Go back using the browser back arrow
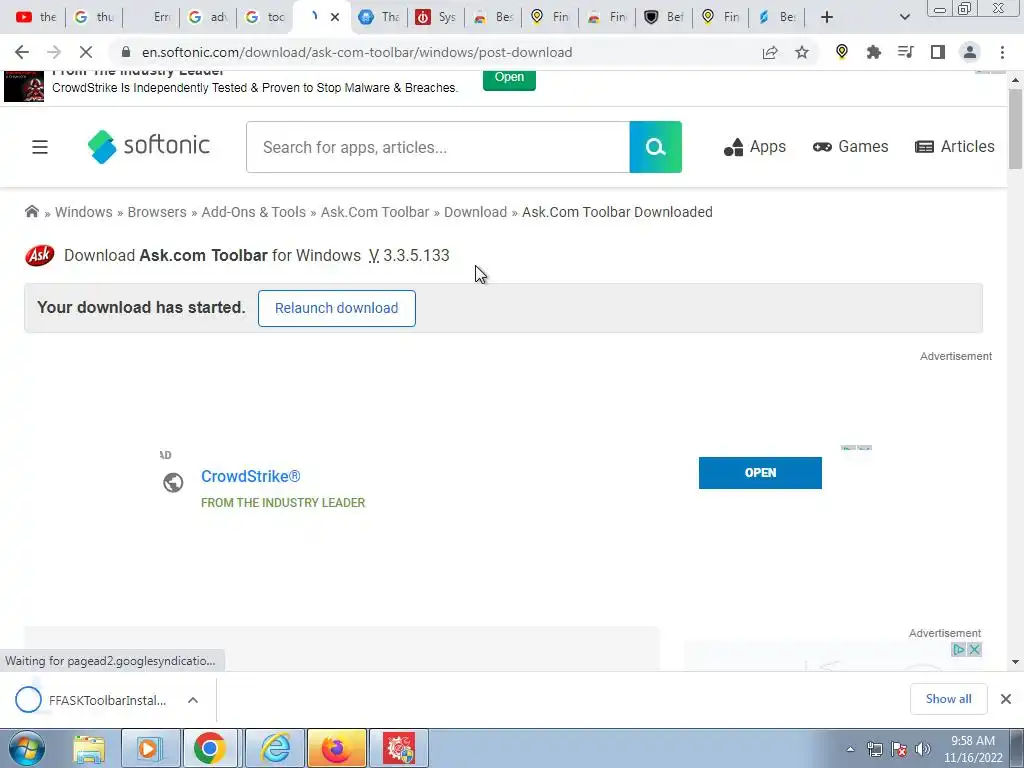Viewport: 1024px width, 768px height. coord(22,52)
